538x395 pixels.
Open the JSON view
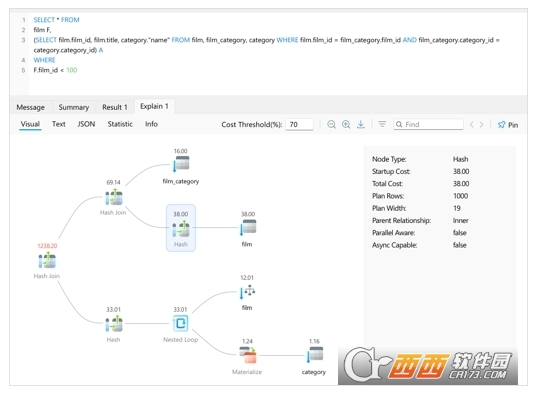click(x=86, y=124)
